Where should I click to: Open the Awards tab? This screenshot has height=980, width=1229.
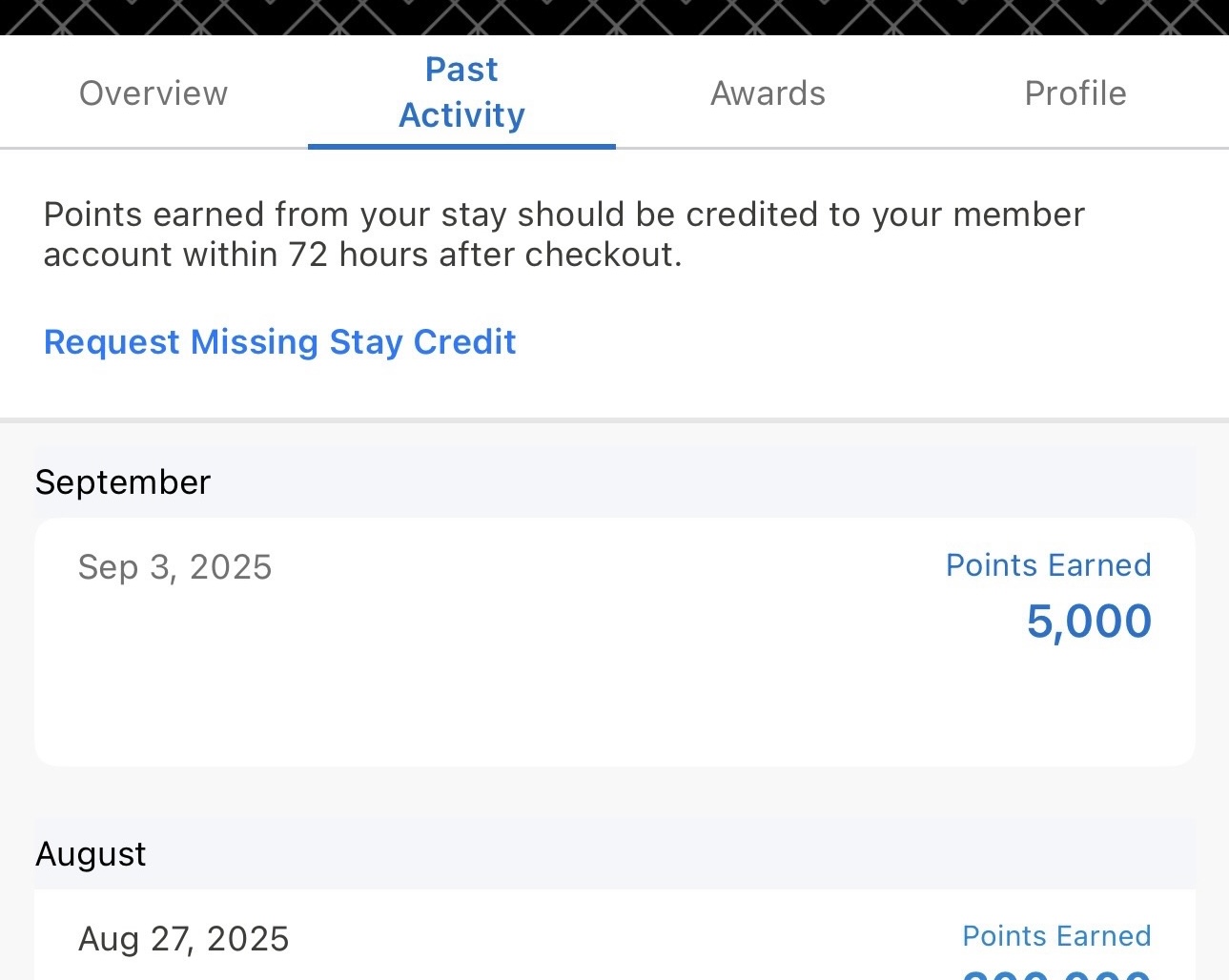(768, 93)
